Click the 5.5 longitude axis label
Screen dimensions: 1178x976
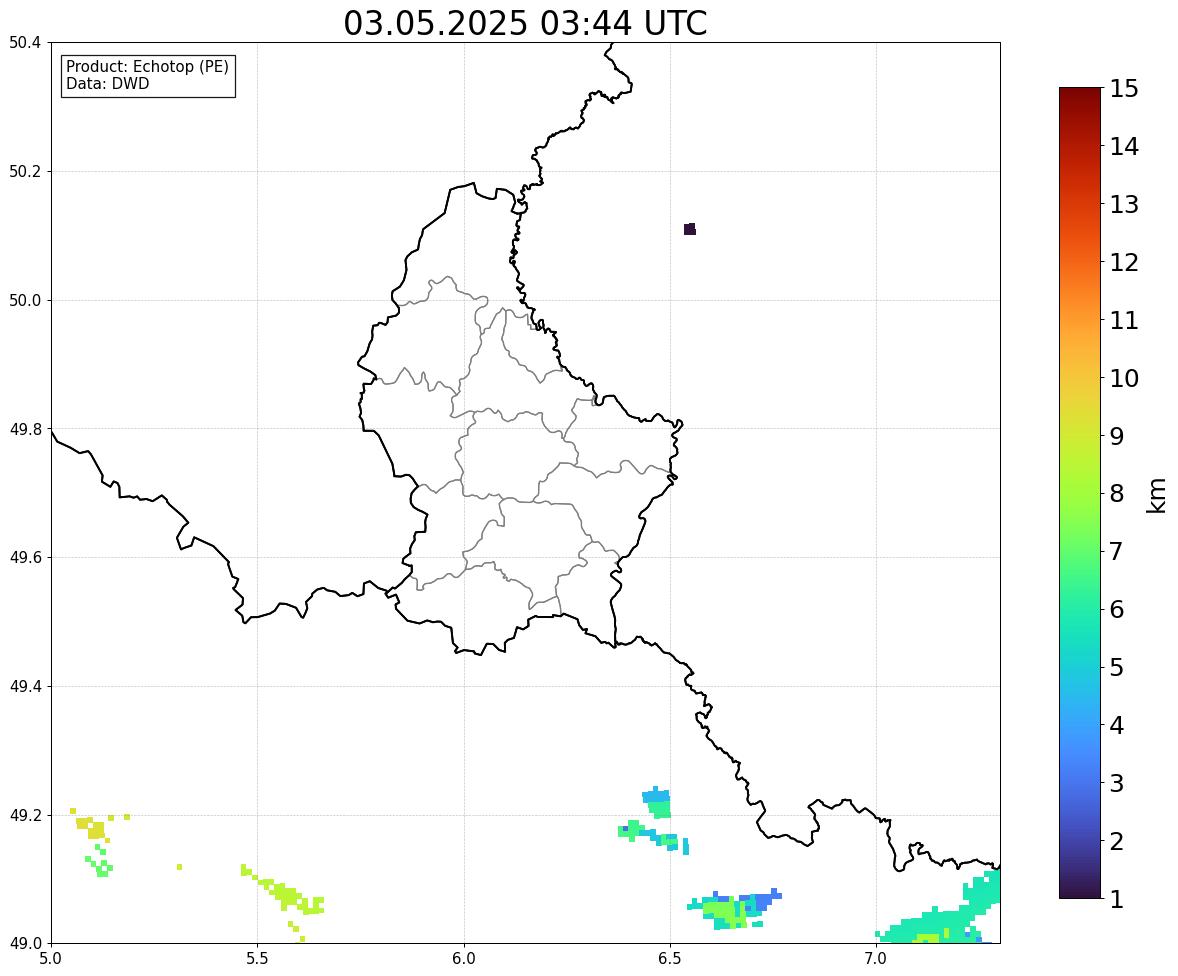[257, 959]
